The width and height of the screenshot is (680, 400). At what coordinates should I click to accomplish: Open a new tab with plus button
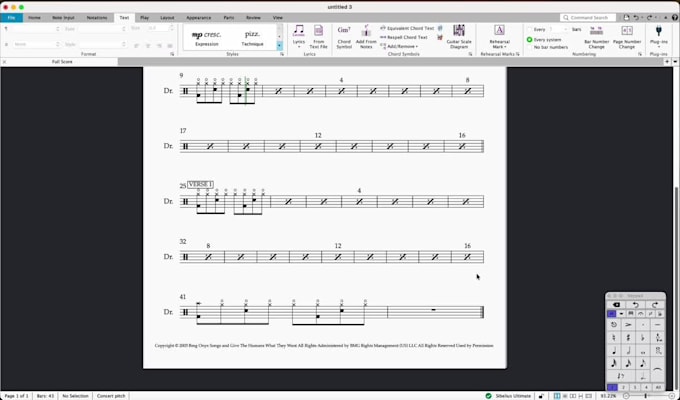coord(667,62)
